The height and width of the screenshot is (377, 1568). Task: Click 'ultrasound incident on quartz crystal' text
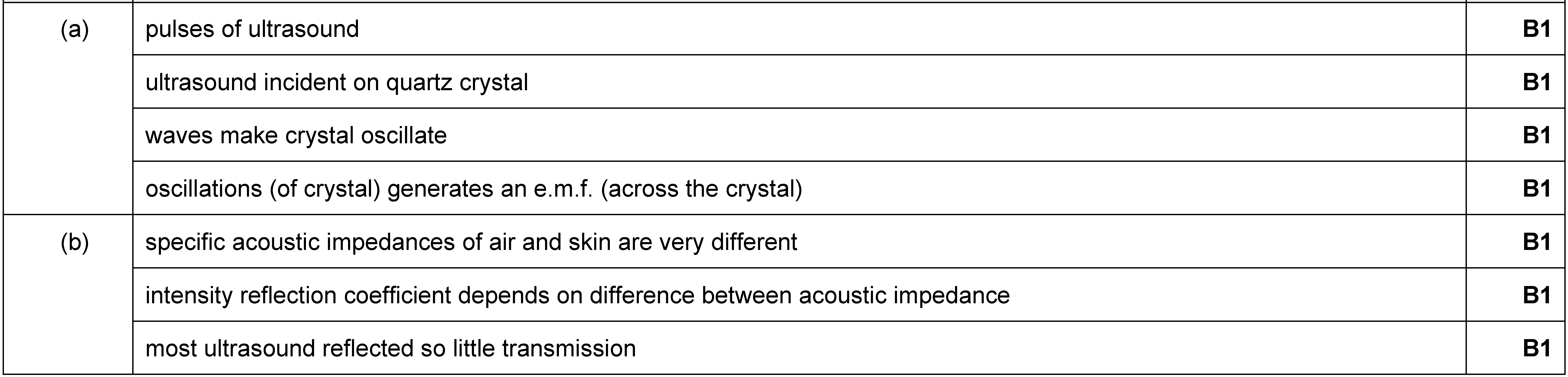337,82
